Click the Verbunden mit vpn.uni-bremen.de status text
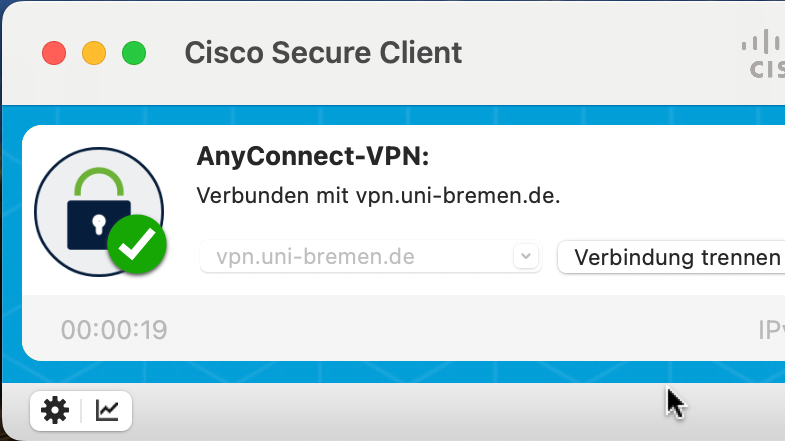Image resolution: width=785 pixels, height=441 pixels. coord(378,195)
